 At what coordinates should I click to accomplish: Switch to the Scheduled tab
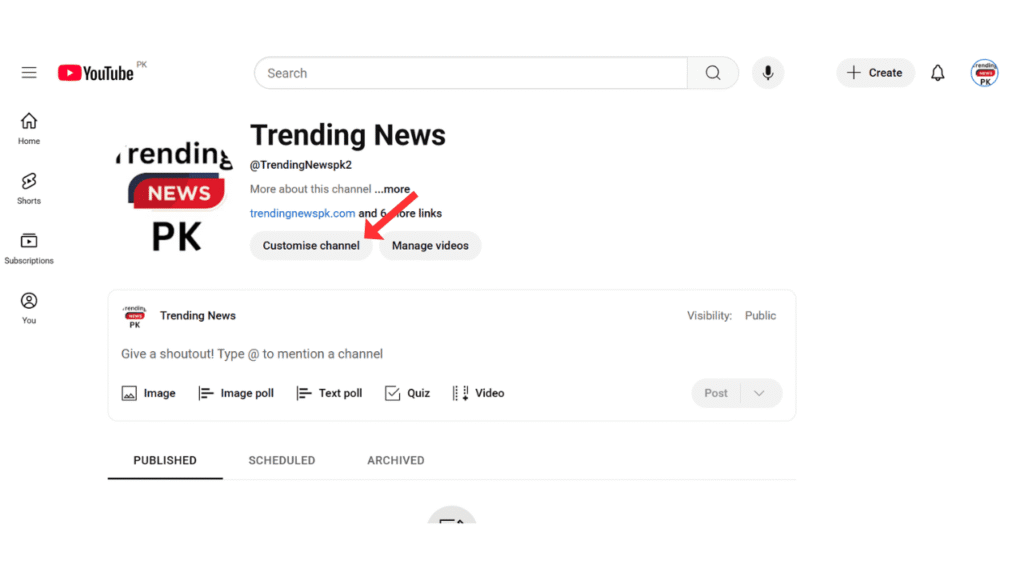(281, 460)
